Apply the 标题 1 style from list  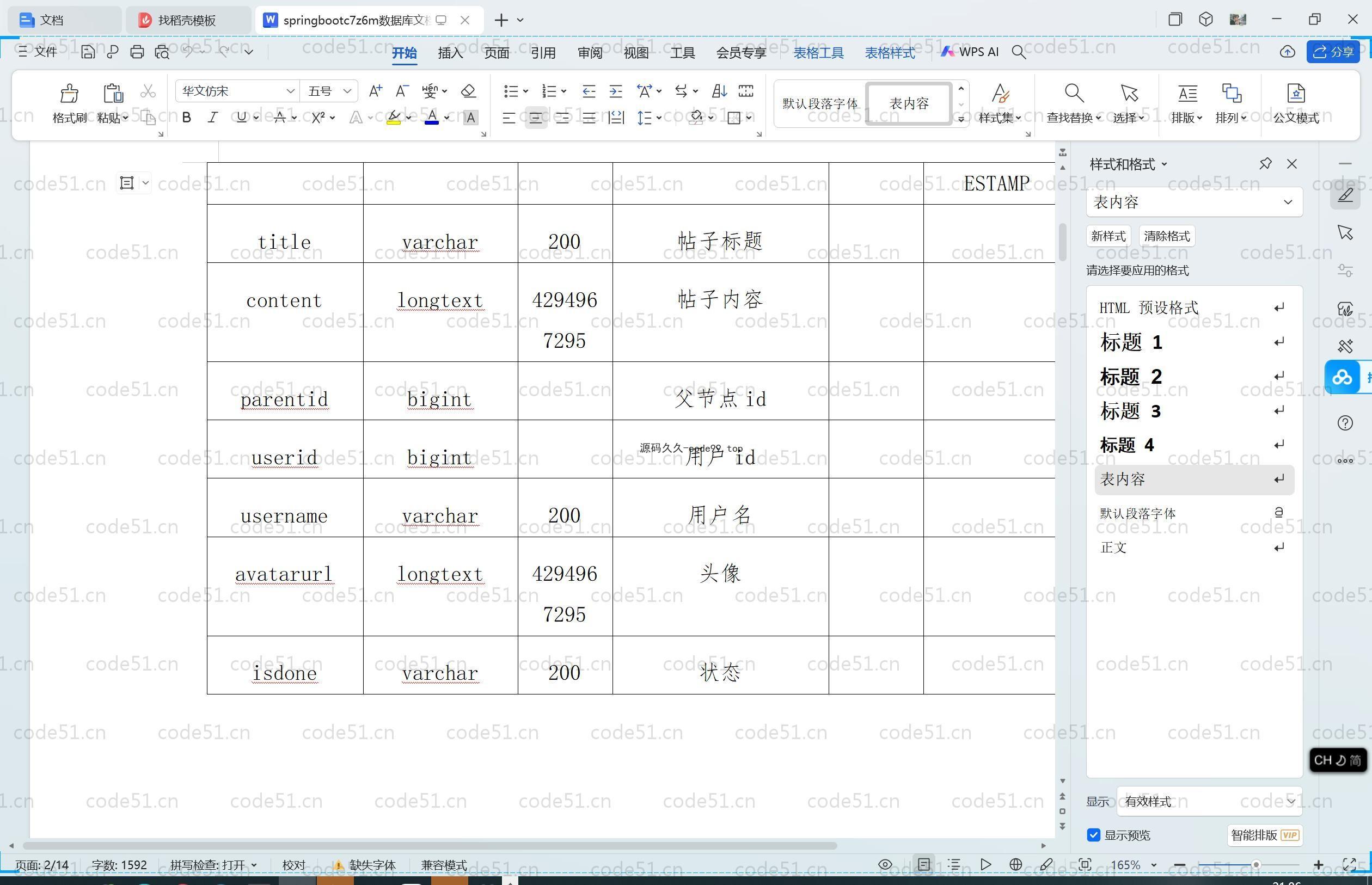pyautogui.click(x=1194, y=342)
